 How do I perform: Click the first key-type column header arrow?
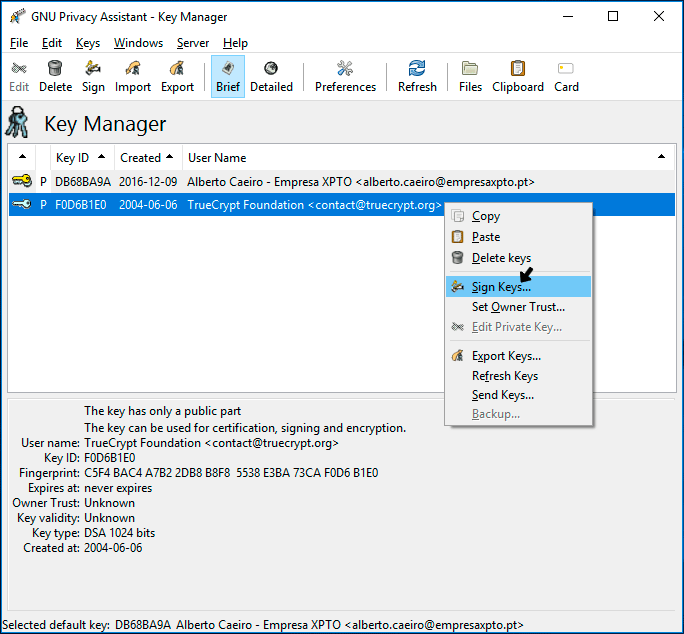click(22, 157)
